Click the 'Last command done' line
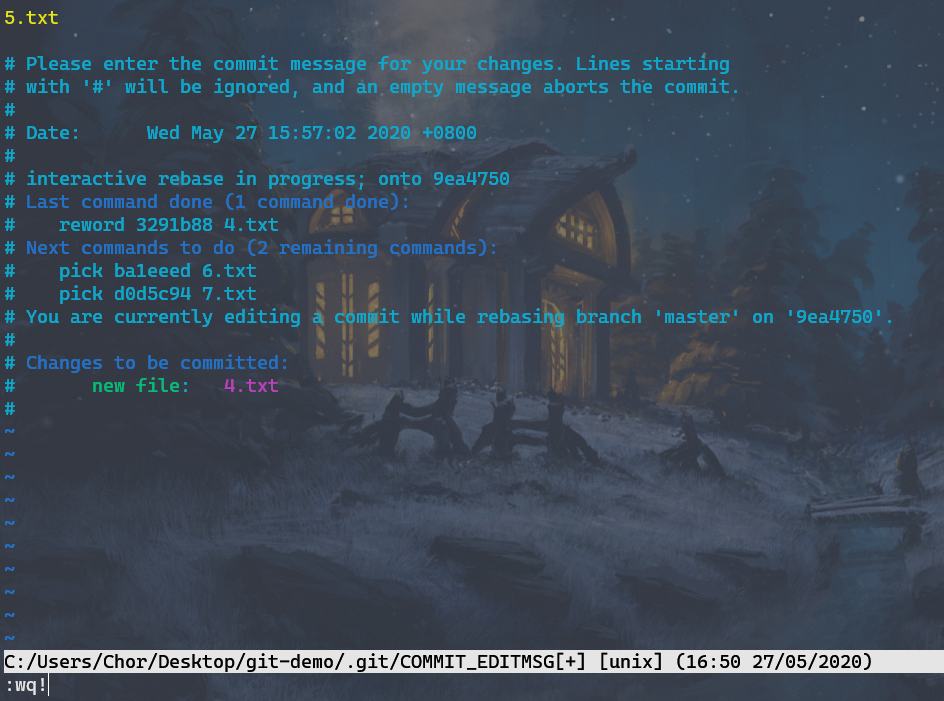 click(x=207, y=202)
